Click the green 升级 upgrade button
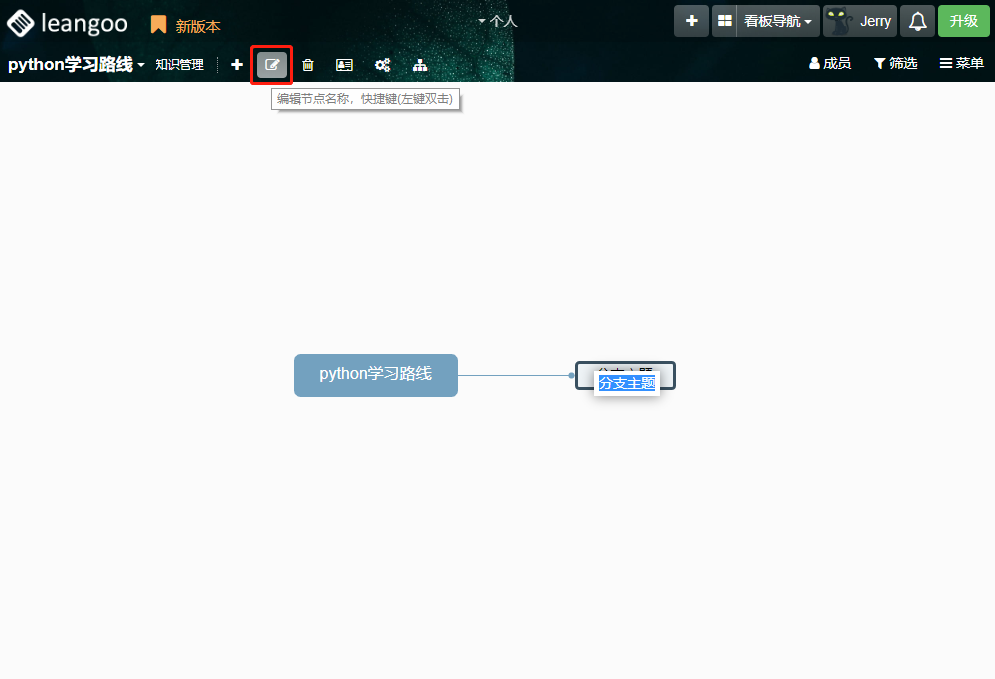995x679 pixels. tap(963, 21)
